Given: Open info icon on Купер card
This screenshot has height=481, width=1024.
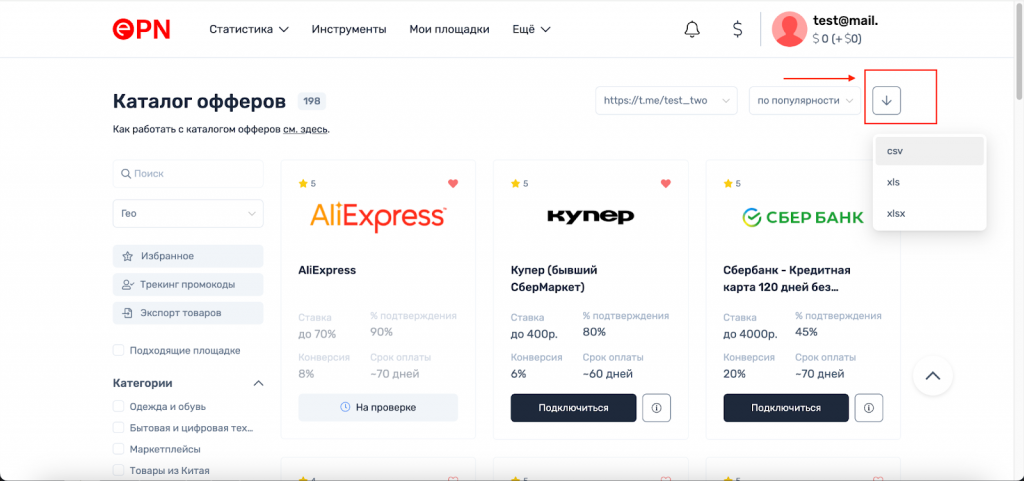Looking at the screenshot, I should click(x=656, y=408).
